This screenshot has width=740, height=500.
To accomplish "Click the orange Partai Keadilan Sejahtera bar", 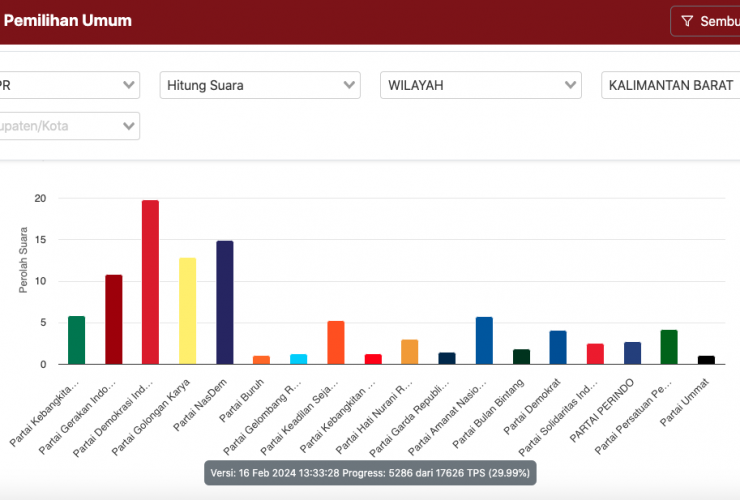I will 336,343.
